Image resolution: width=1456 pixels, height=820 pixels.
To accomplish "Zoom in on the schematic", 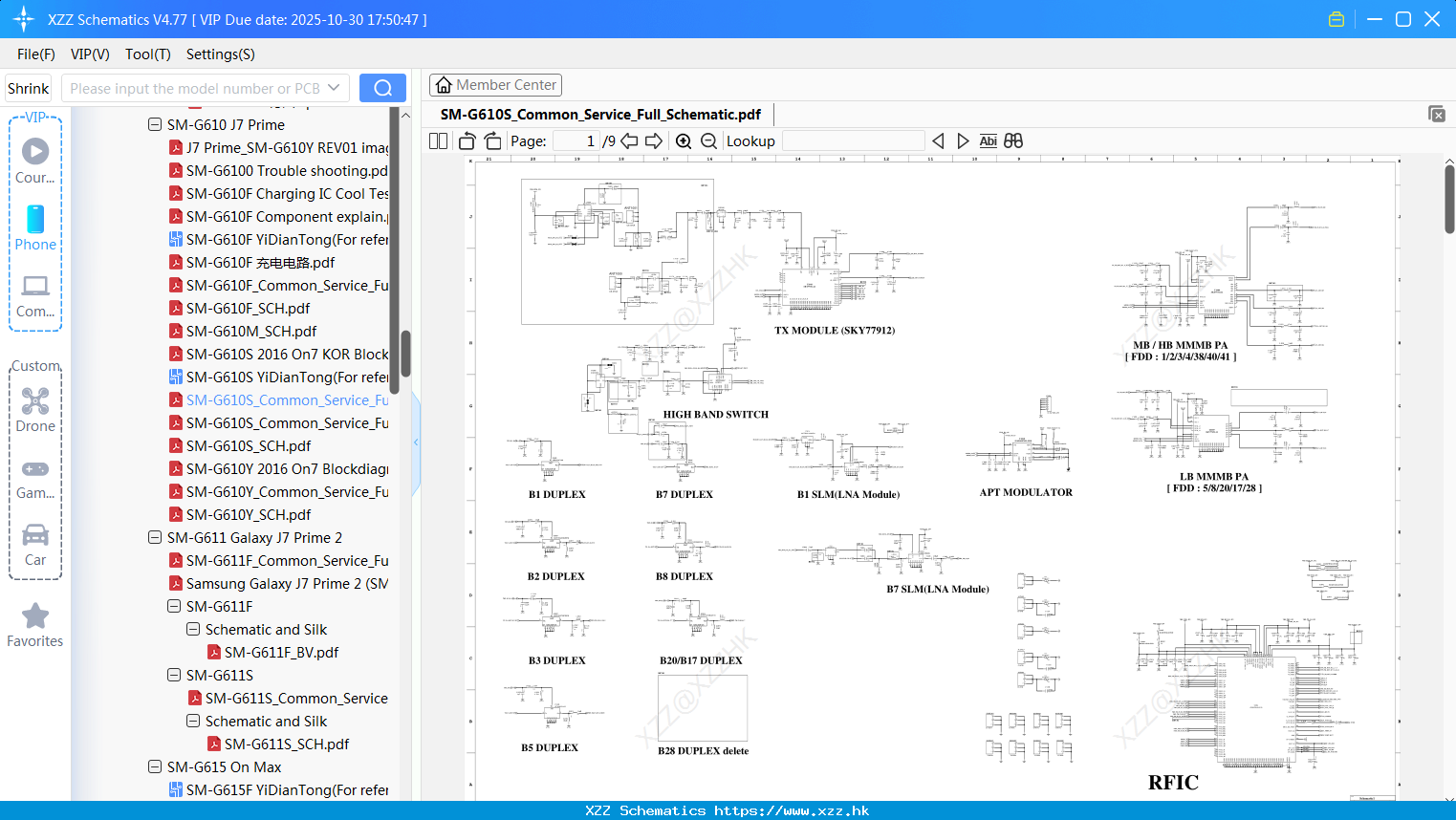I will pyautogui.click(x=684, y=141).
